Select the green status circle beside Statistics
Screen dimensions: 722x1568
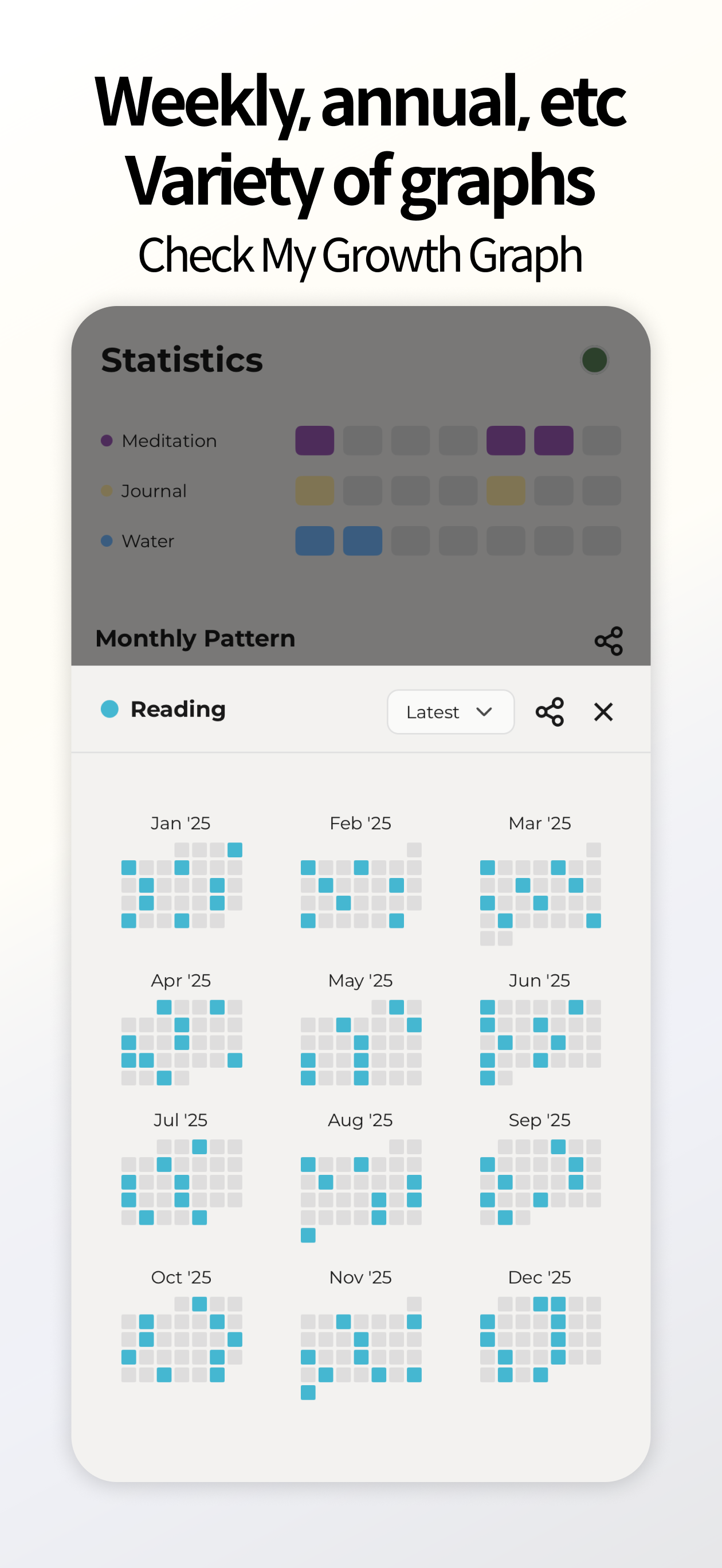[x=595, y=360]
